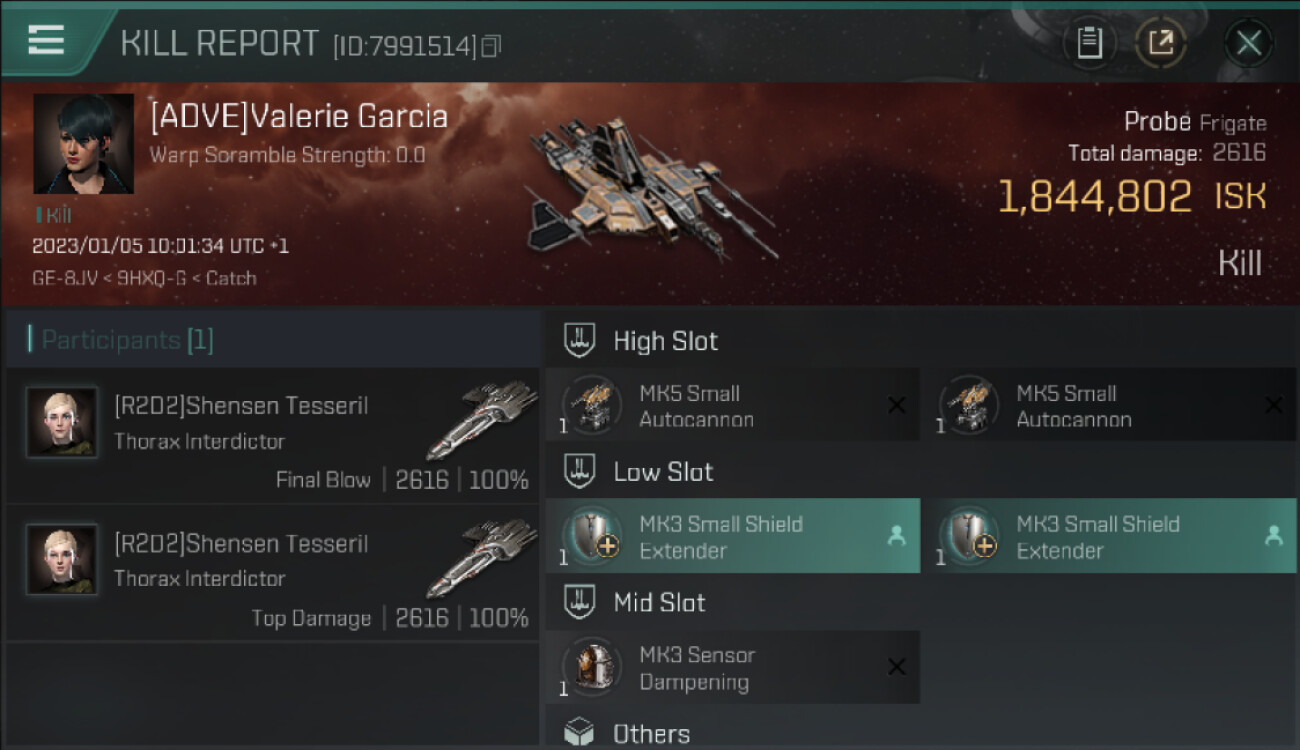Copy the kill report ID
Viewport: 1300px width, 750px height.
pyautogui.click(x=491, y=46)
